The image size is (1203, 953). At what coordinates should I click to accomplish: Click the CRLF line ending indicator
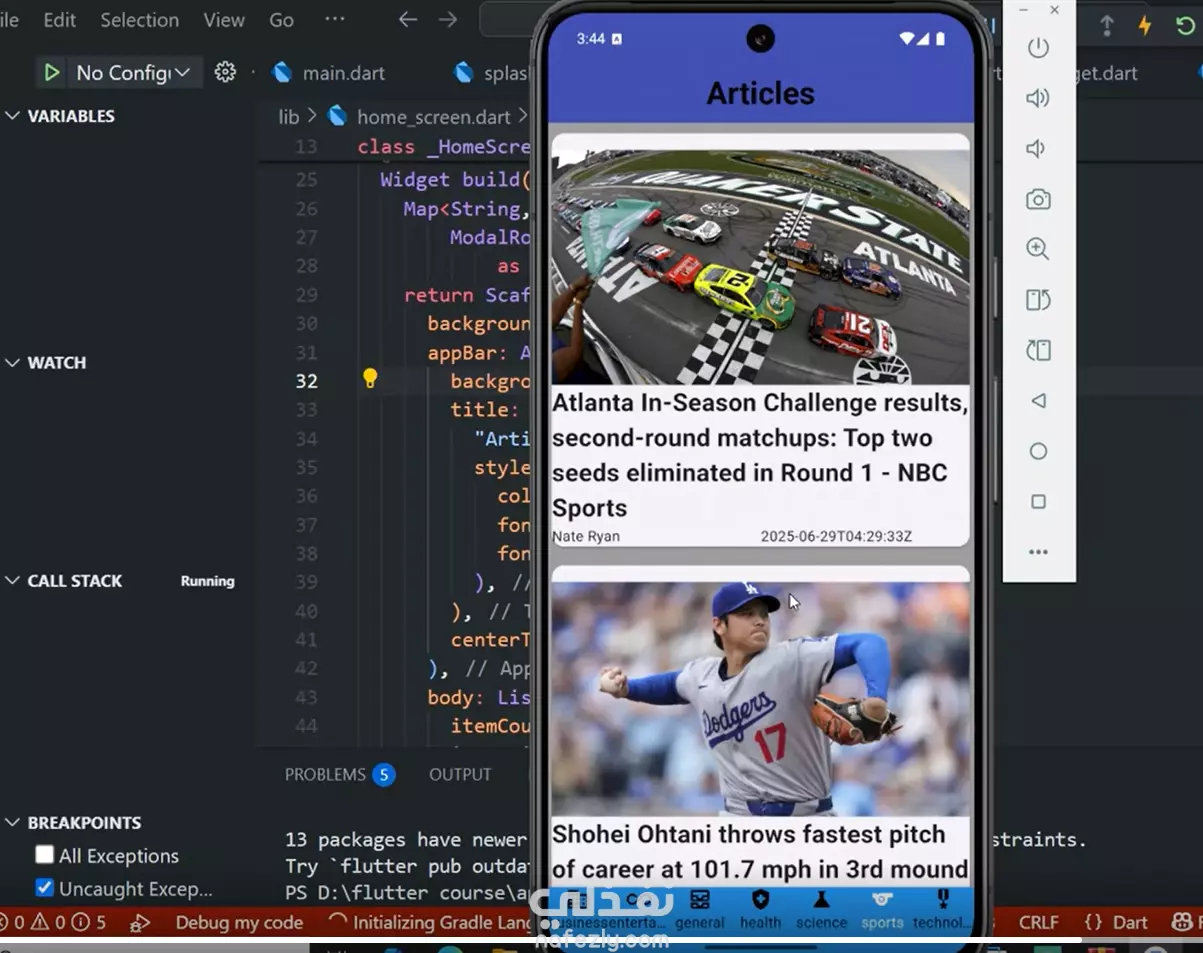click(x=1038, y=922)
